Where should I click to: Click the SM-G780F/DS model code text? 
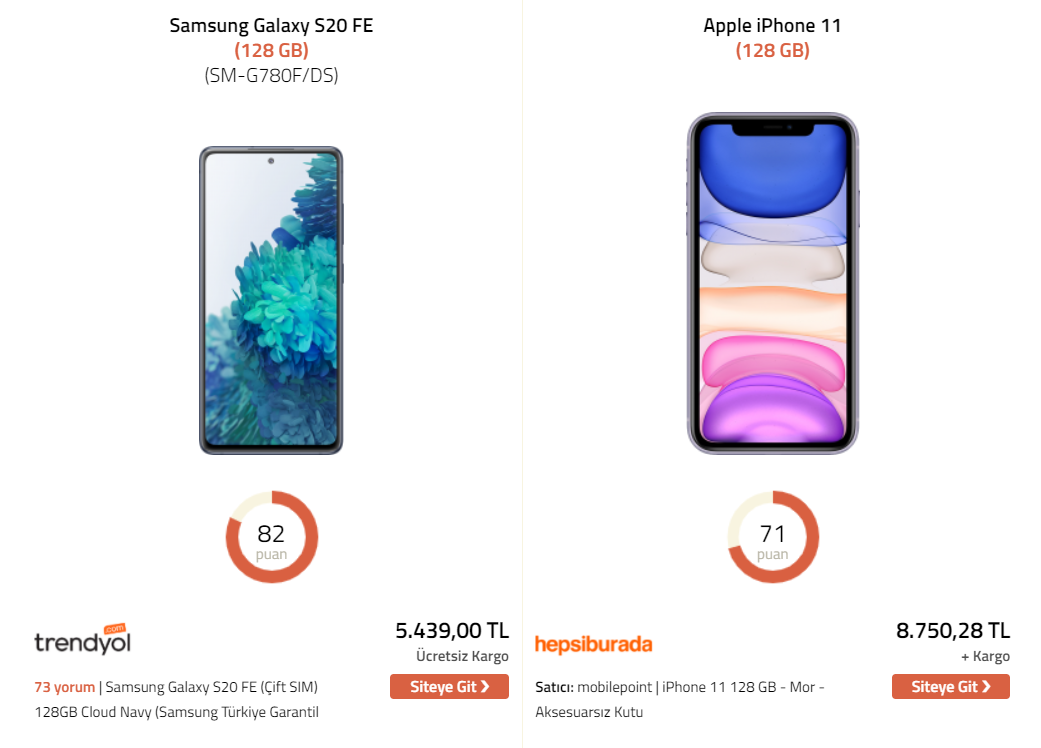coord(271,75)
